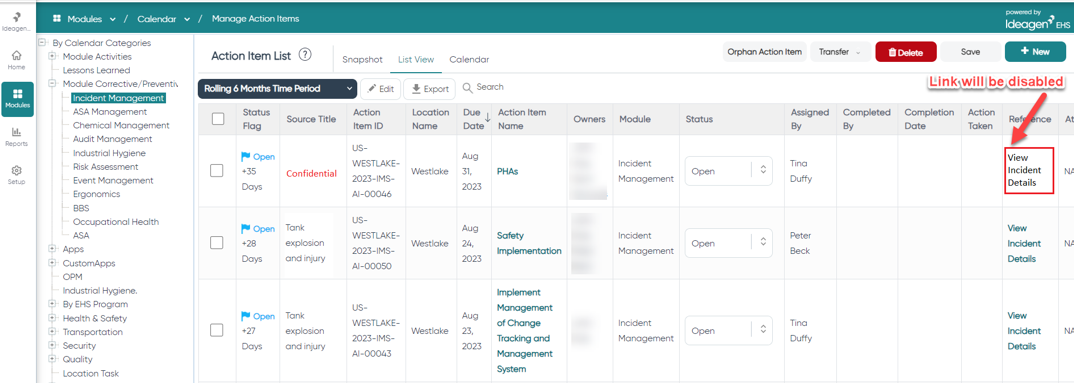Image resolution: width=1074 pixels, height=383 pixels.
Task: Click the Confidential source title cell
Action: click(312, 173)
